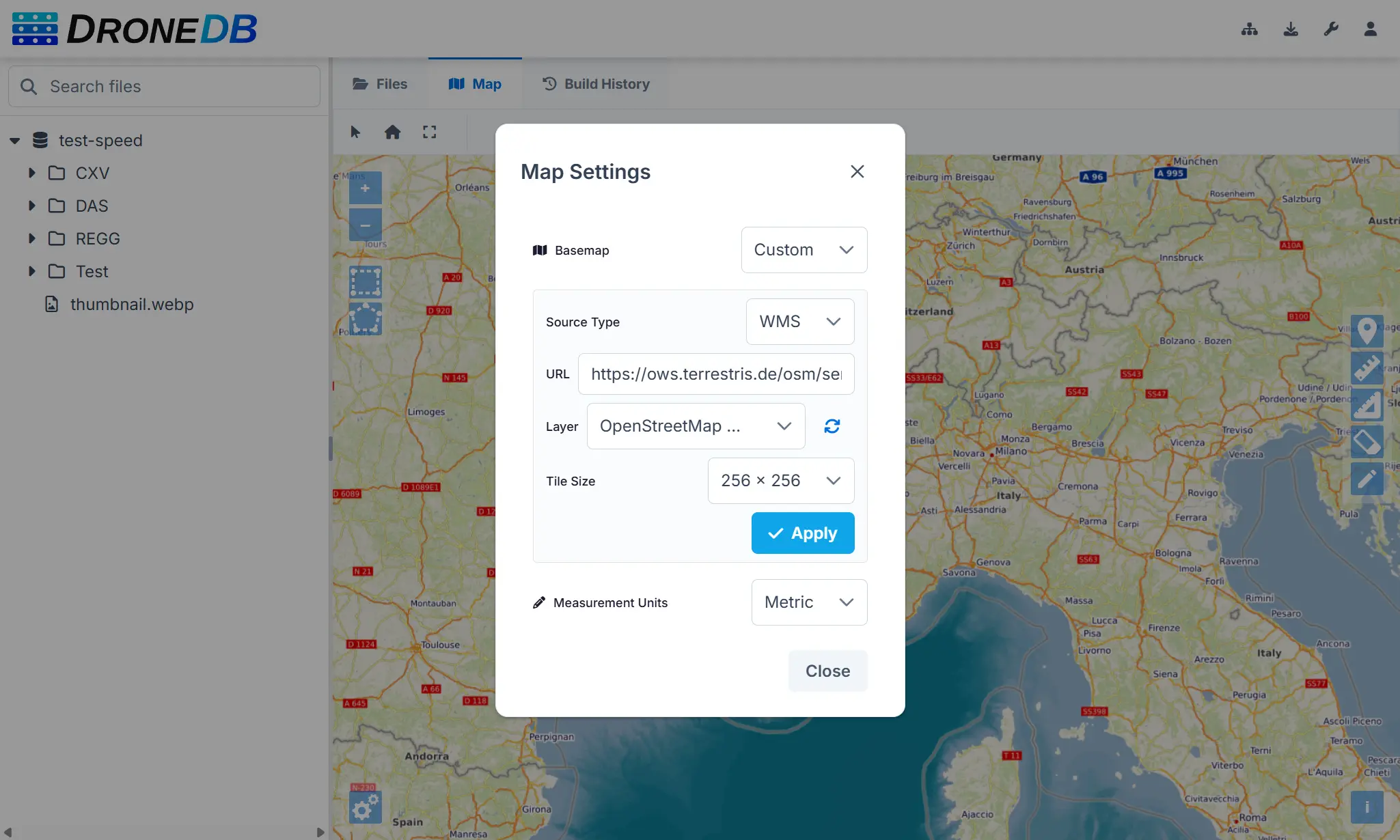
Task: Click the wrench tools icon
Action: click(x=1330, y=29)
